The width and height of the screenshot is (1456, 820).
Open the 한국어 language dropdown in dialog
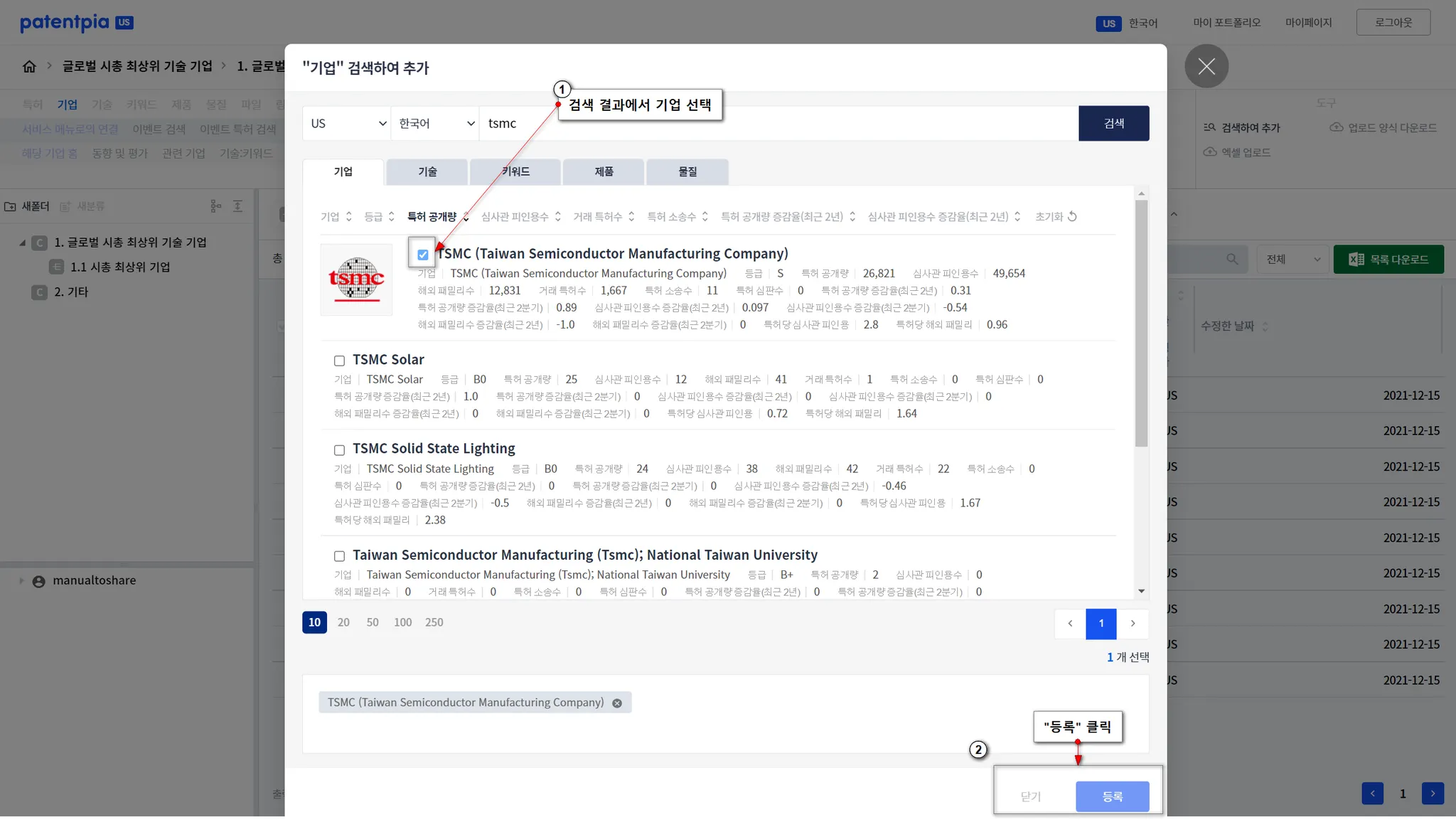435,124
